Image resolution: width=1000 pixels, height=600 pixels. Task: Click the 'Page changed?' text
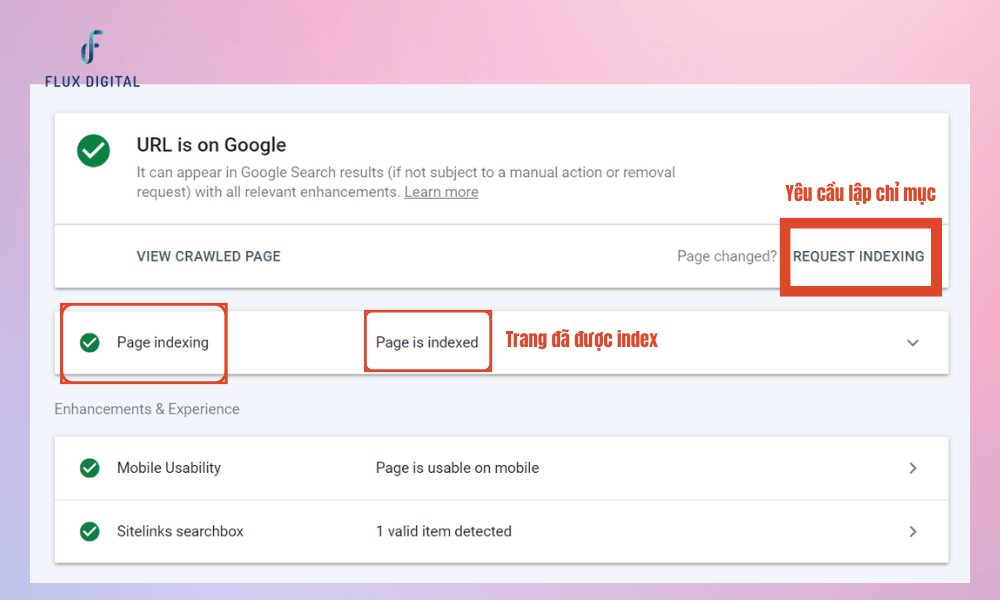[727, 256]
